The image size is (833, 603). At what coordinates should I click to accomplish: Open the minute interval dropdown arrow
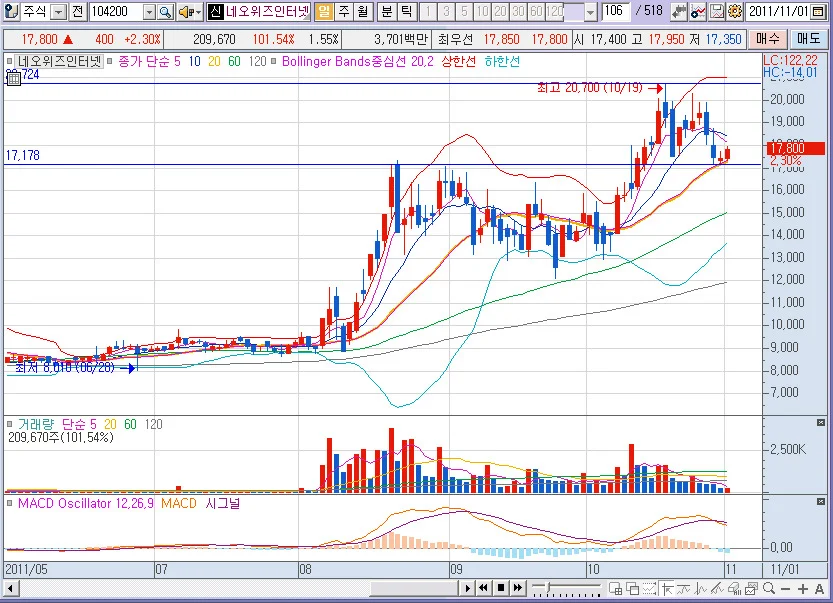590,12
